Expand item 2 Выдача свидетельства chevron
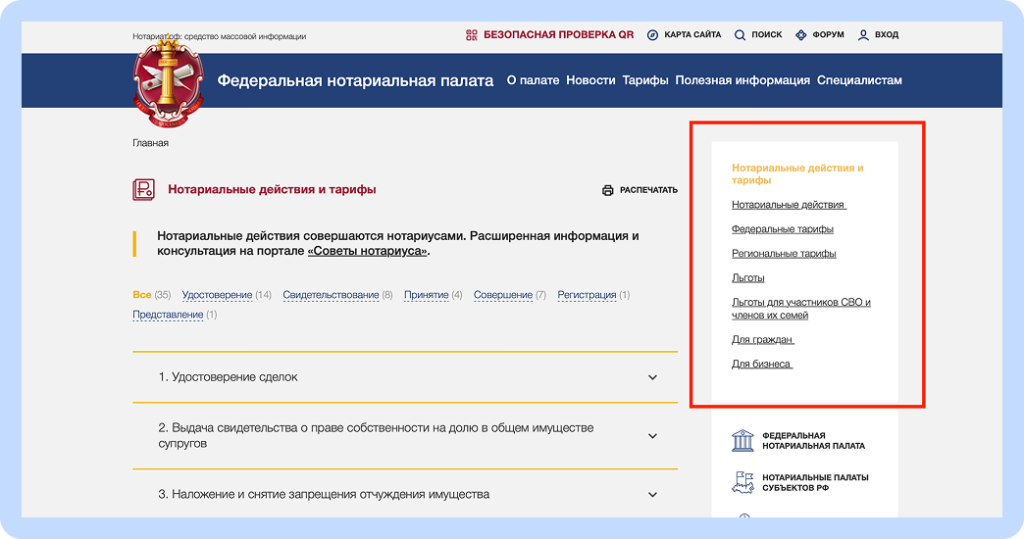The image size is (1024, 539). coord(652,436)
